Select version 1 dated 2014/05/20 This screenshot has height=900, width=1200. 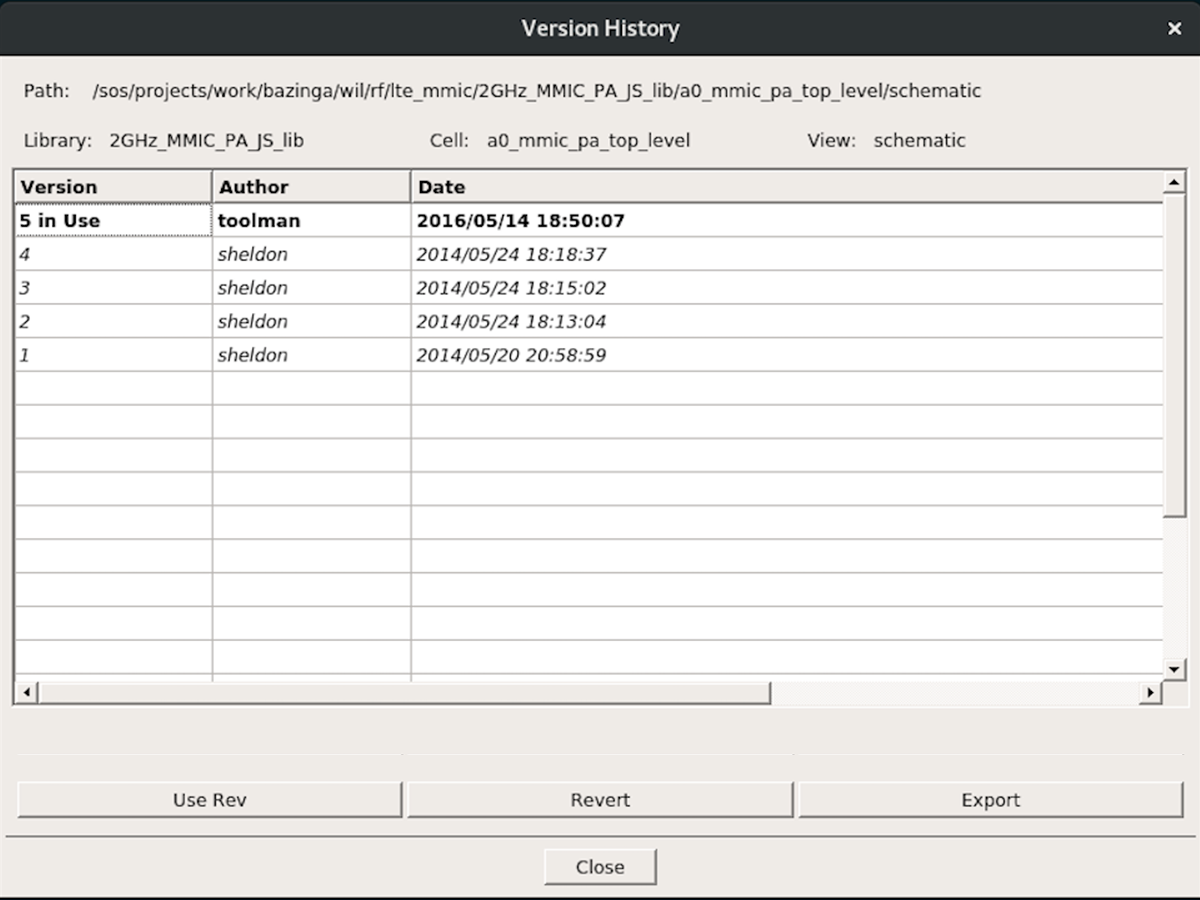tap(112, 355)
